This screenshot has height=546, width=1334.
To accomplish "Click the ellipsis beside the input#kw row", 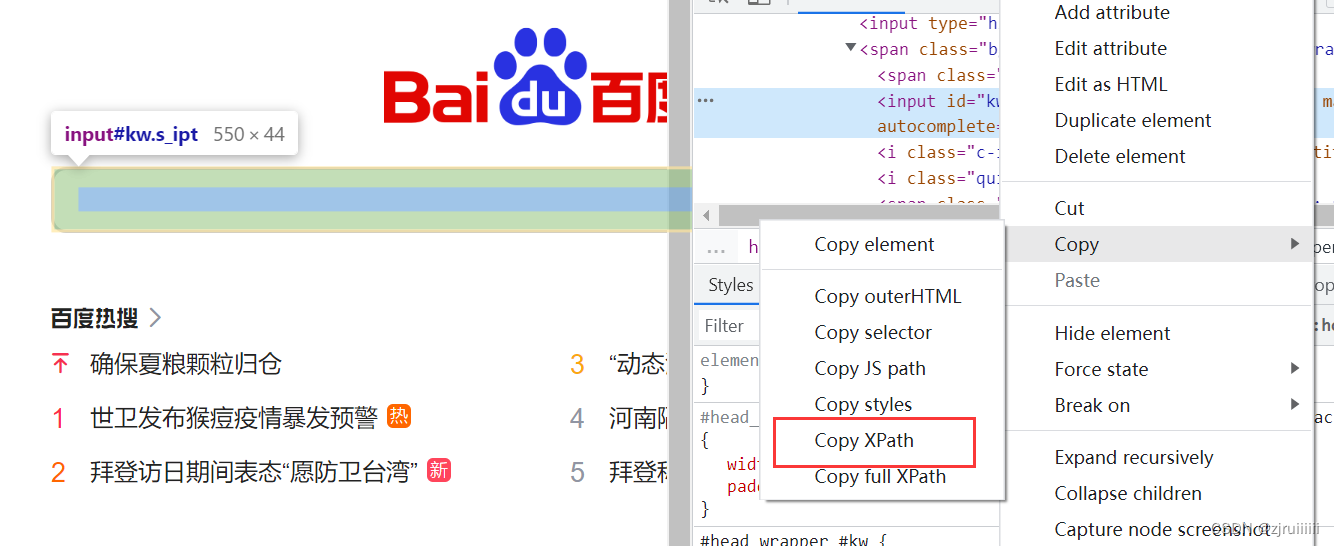I will pyautogui.click(x=706, y=101).
